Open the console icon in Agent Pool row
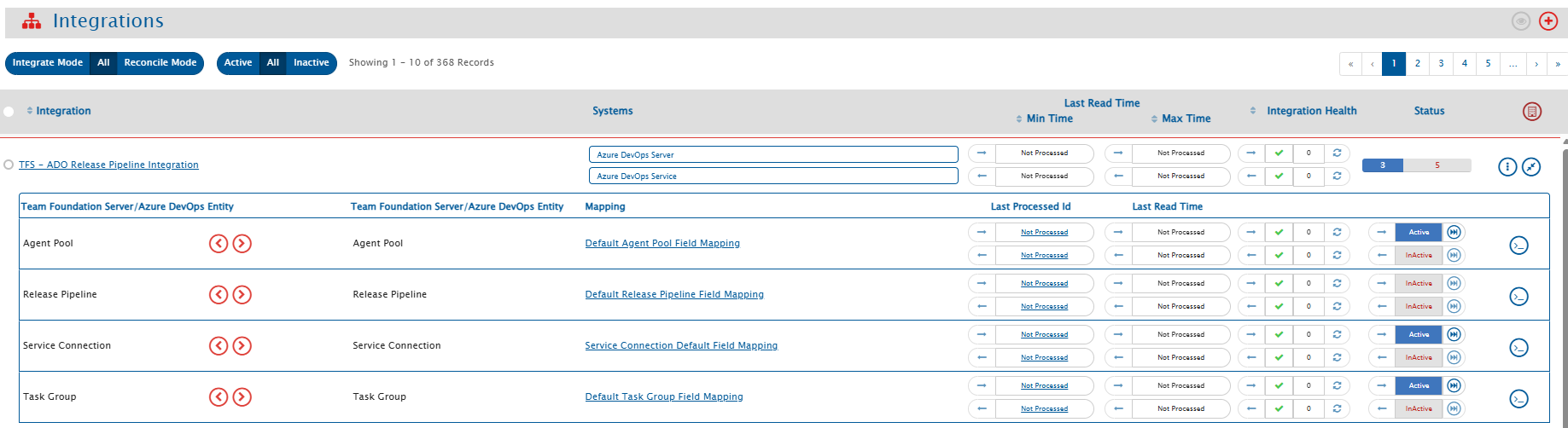The width and height of the screenshot is (1568, 428). pyautogui.click(x=1518, y=246)
